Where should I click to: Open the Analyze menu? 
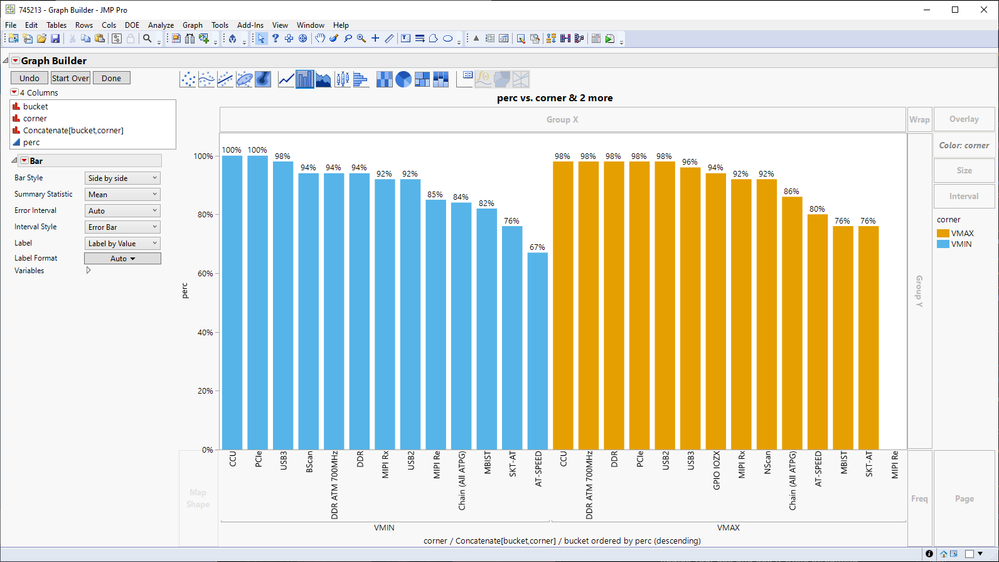click(x=160, y=25)
